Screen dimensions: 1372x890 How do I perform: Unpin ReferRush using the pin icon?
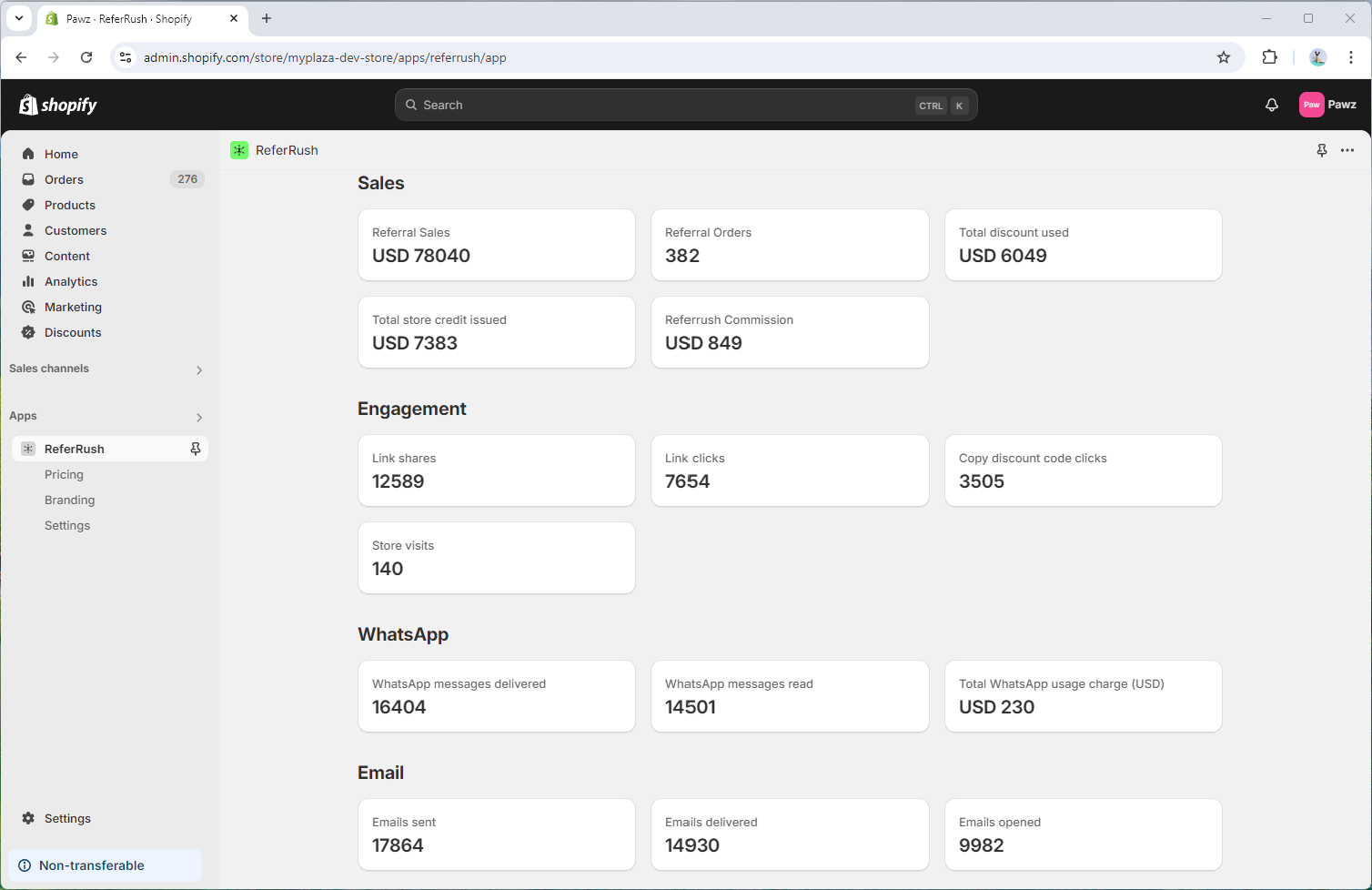click(x=196, y=449)
